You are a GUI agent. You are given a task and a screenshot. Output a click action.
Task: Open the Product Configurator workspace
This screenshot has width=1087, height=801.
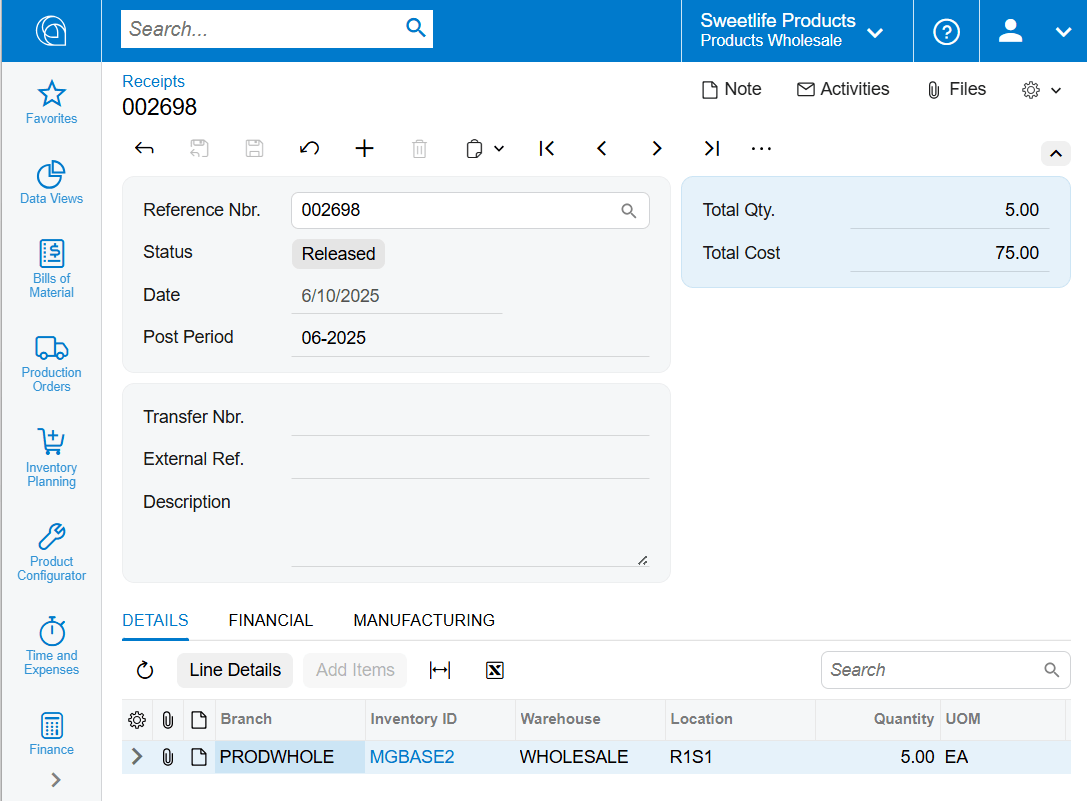[51, 551]
